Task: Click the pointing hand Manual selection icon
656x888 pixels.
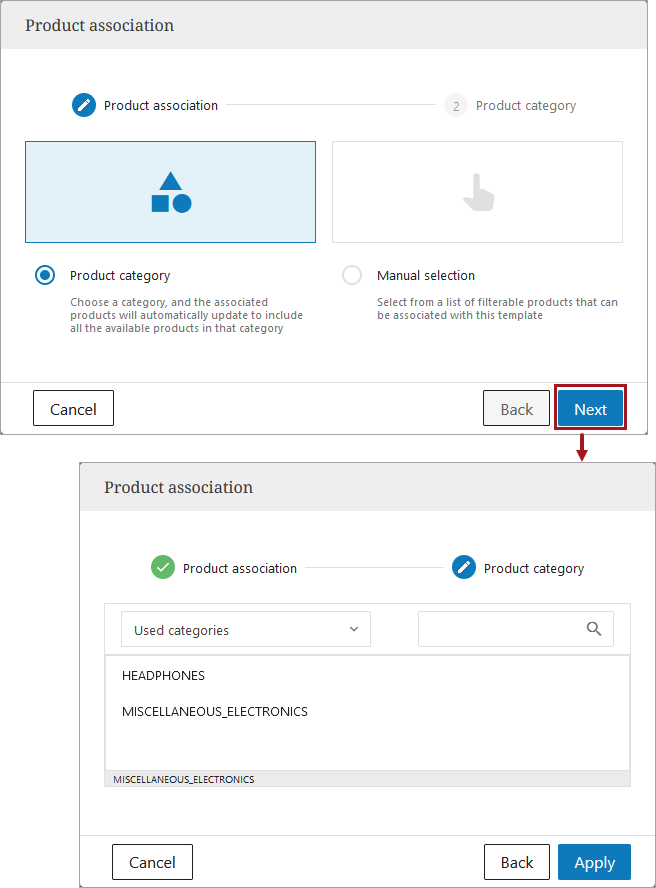Action: pos(478,193)
